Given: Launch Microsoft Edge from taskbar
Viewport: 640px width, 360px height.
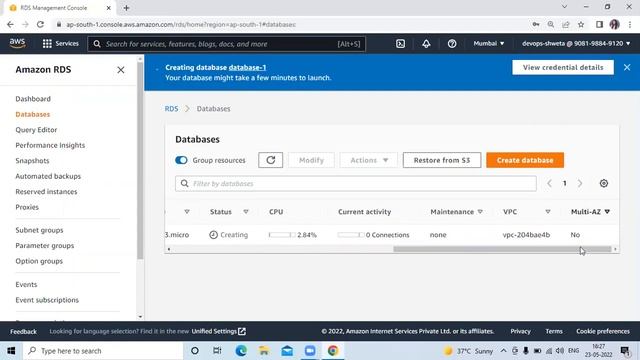Looking at the screenshot, I should click(241, 351).
